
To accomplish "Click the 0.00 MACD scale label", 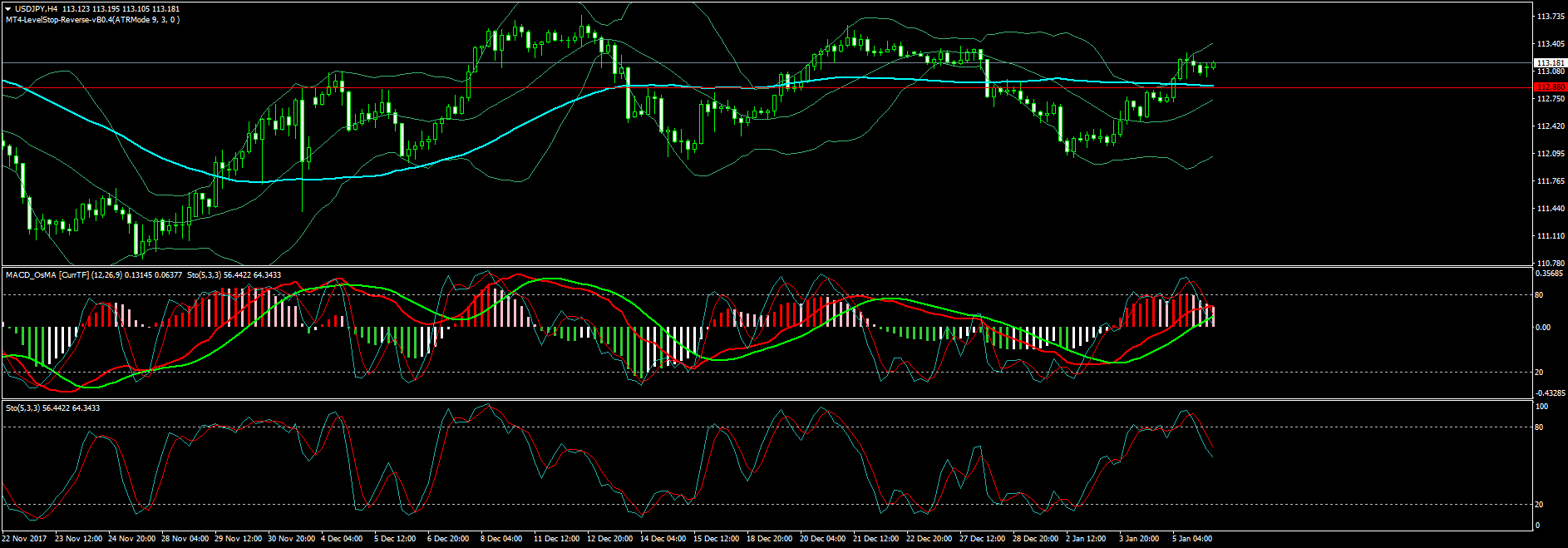I will 1543,328.
